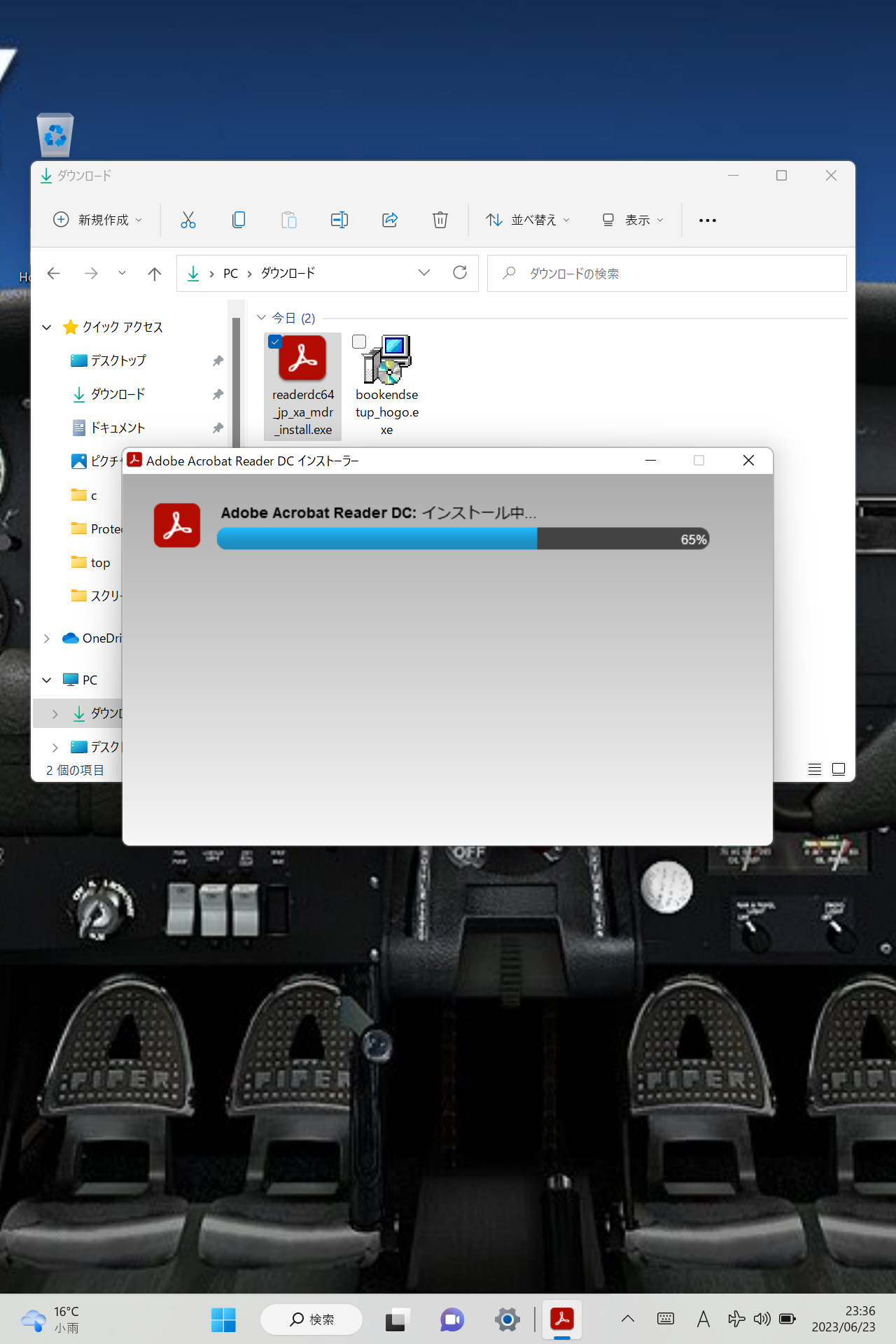Viewport: 896px width, 1344px height.
Task: Uncheck the checkbox on readerdc64 installer file
Action: 275,342
